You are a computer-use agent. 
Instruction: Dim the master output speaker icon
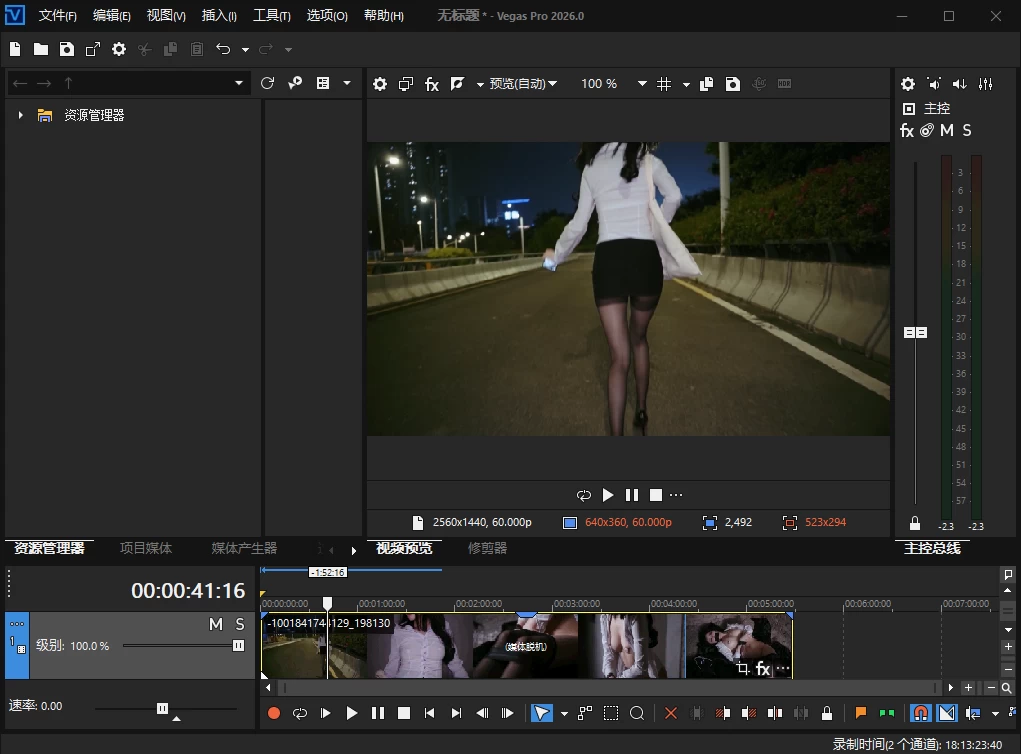[x=960, y=84]
